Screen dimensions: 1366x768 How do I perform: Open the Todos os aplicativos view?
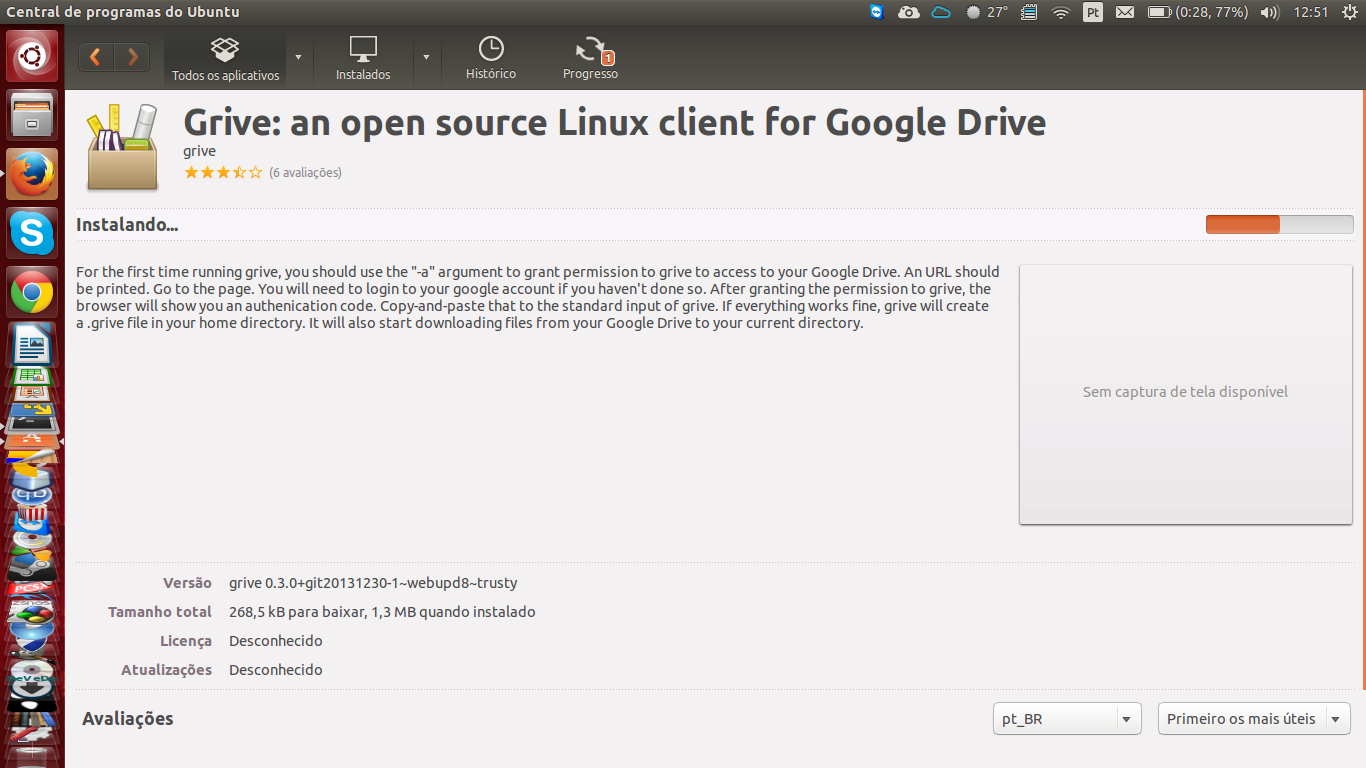click(x=225, y=58)
